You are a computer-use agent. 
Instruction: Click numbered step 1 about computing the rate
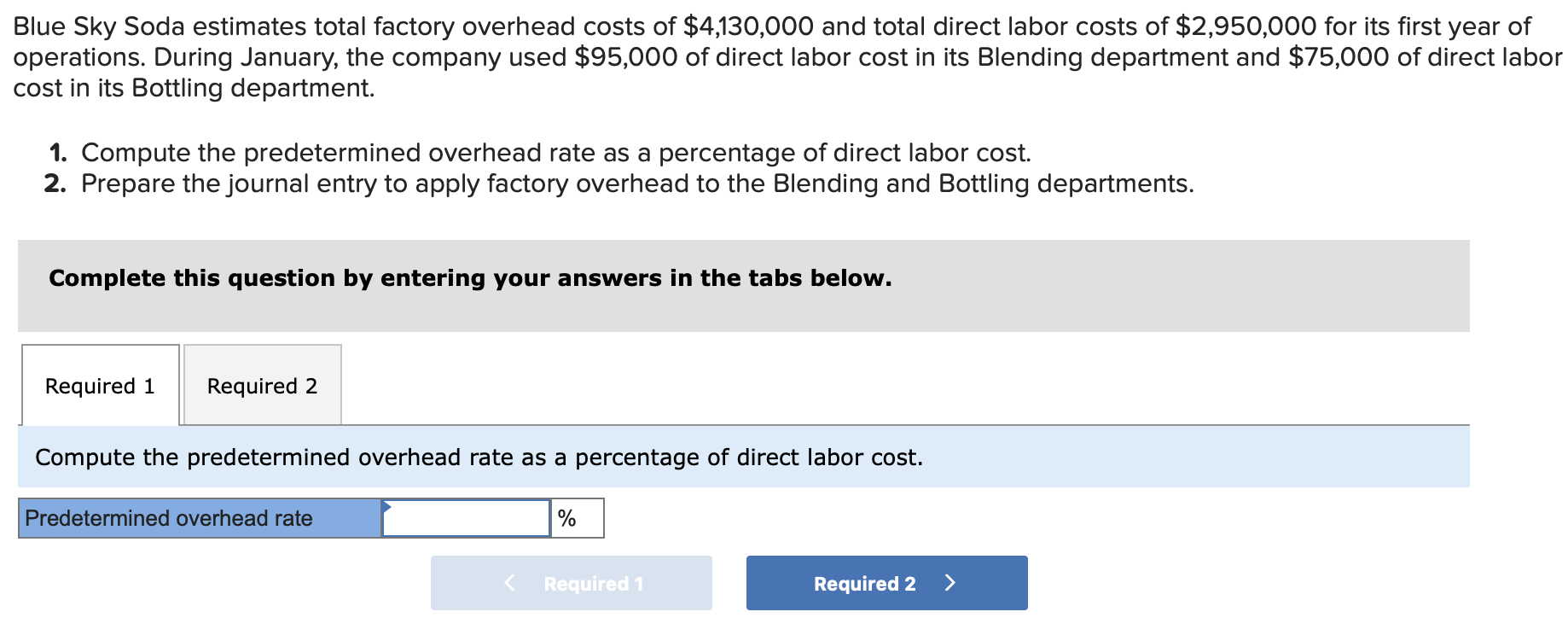point(555,153)
